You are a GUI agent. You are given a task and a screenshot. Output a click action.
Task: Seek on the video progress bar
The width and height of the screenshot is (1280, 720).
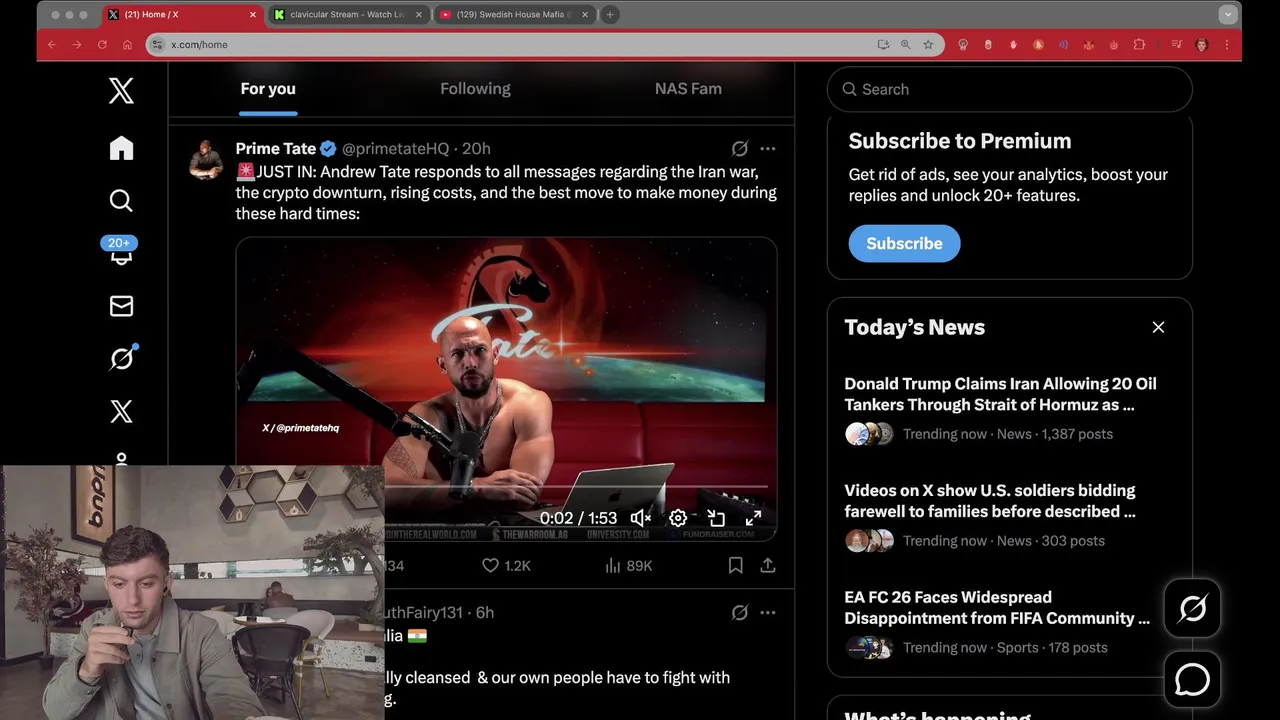coord(575,487)
